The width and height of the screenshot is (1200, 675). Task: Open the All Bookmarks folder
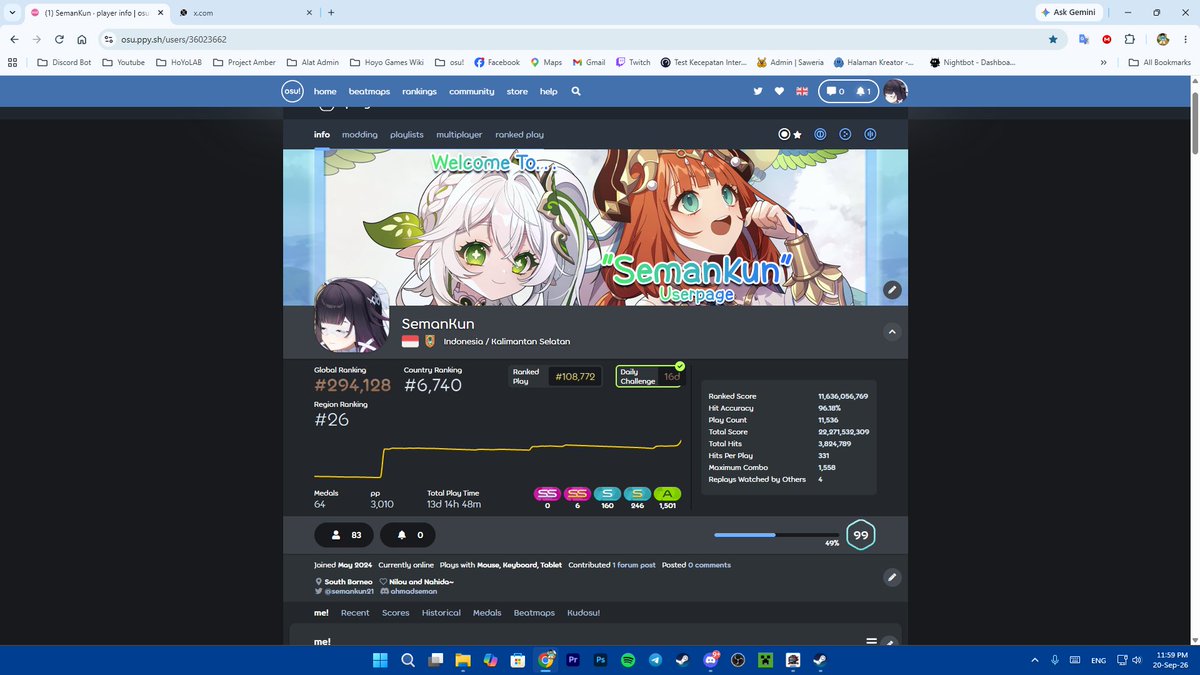(x=1159, y=62)
